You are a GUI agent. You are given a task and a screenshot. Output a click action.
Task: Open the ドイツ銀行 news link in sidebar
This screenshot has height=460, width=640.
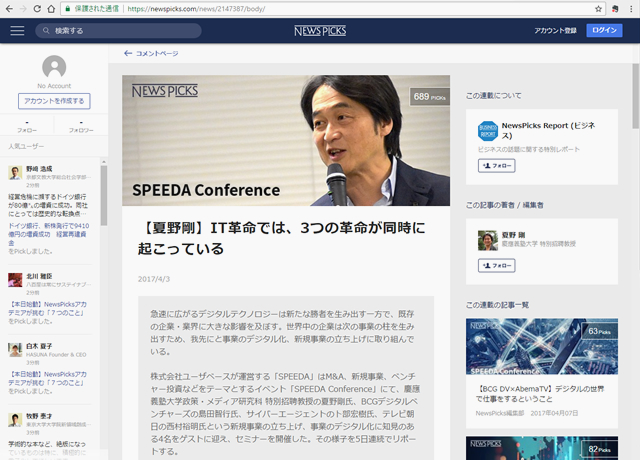tap(48, 230)
